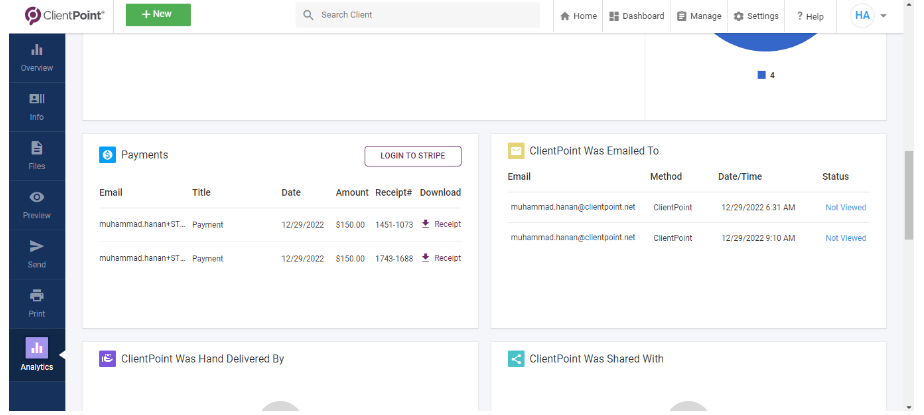Open the Overview sidebar section
This screenshot has height=415, width=924.
[x=37, y=58]
